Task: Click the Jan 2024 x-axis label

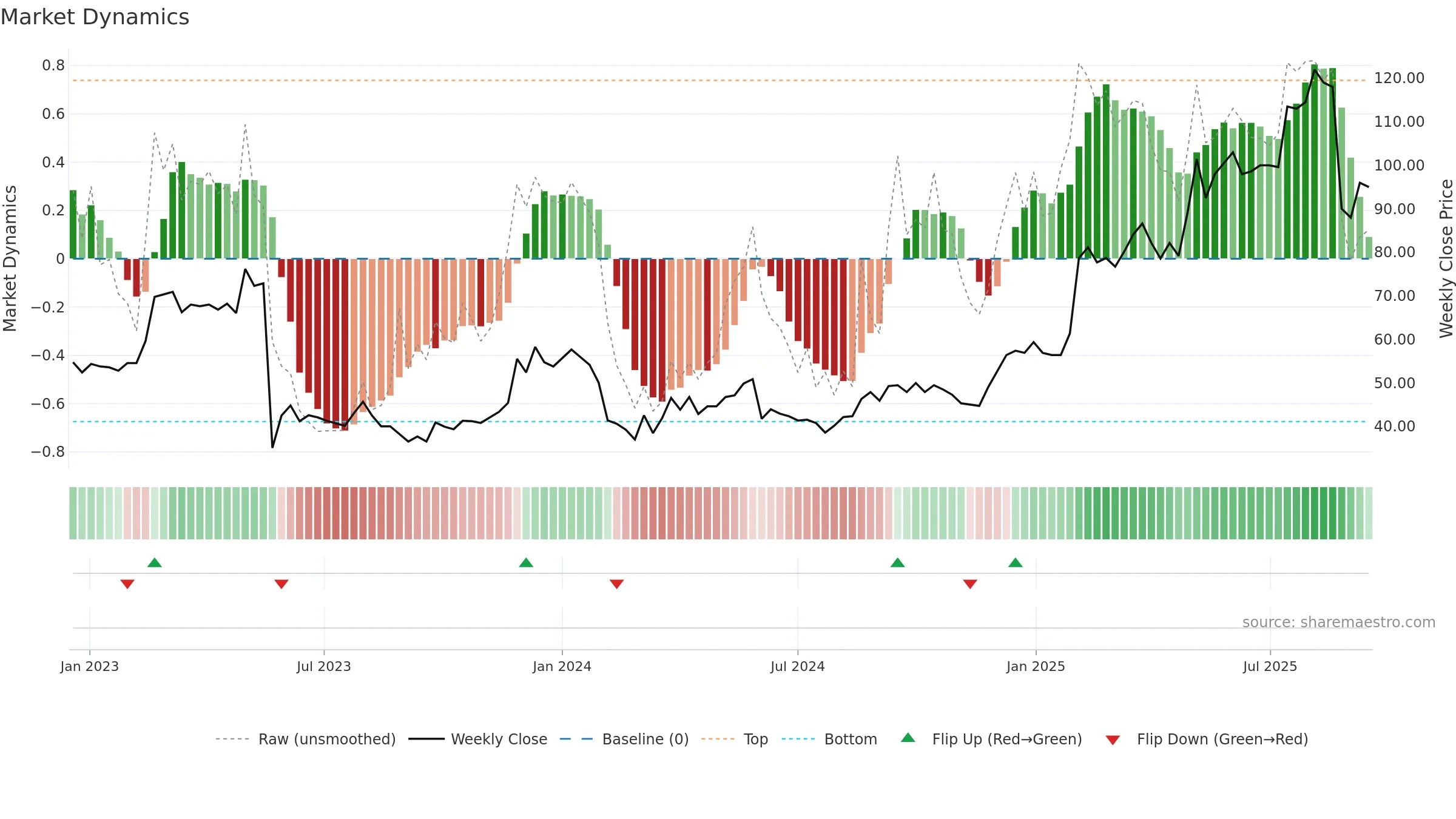Action: tap(562, 666)
